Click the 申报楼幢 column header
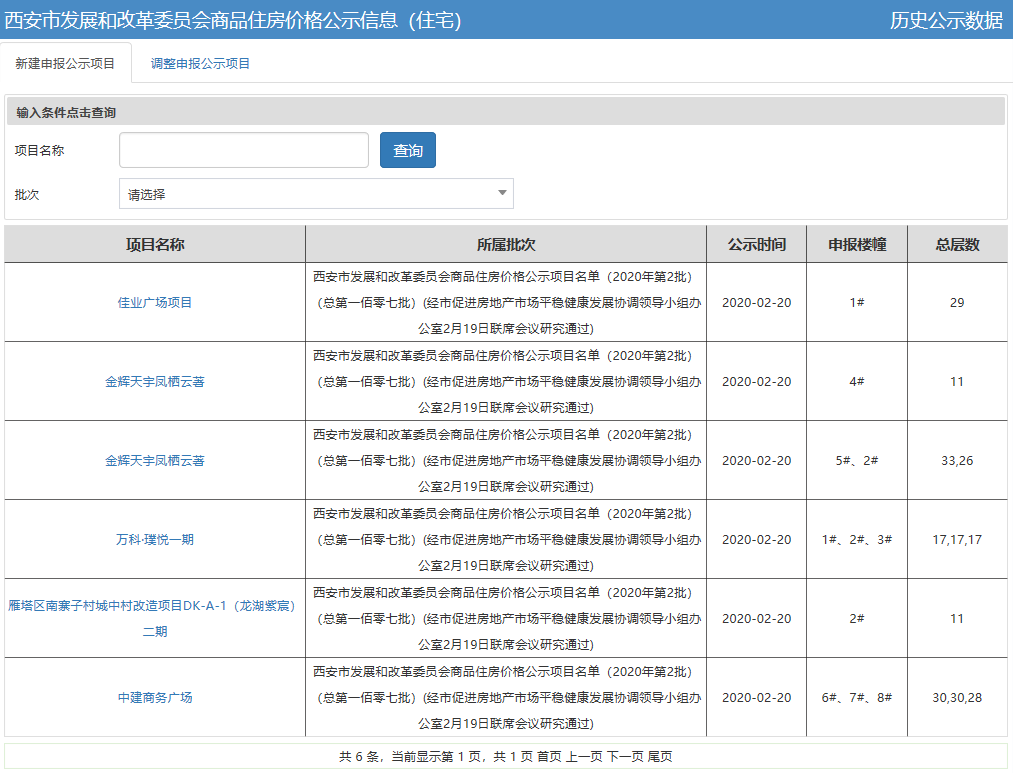 point(857,244)
